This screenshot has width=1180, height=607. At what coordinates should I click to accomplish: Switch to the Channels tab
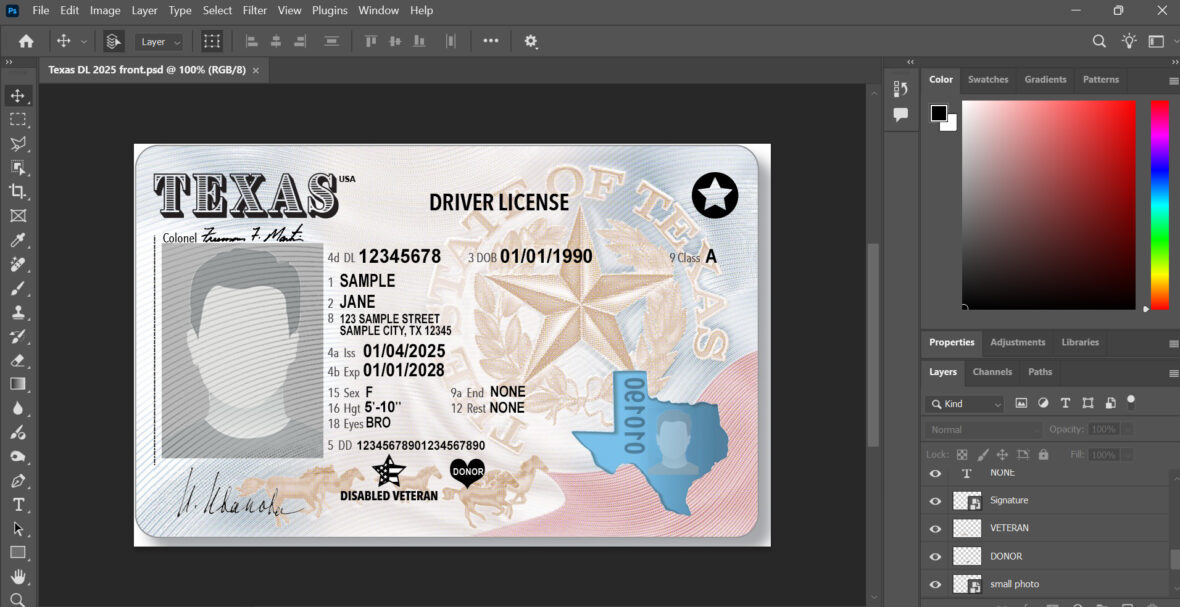pos(992,371)
